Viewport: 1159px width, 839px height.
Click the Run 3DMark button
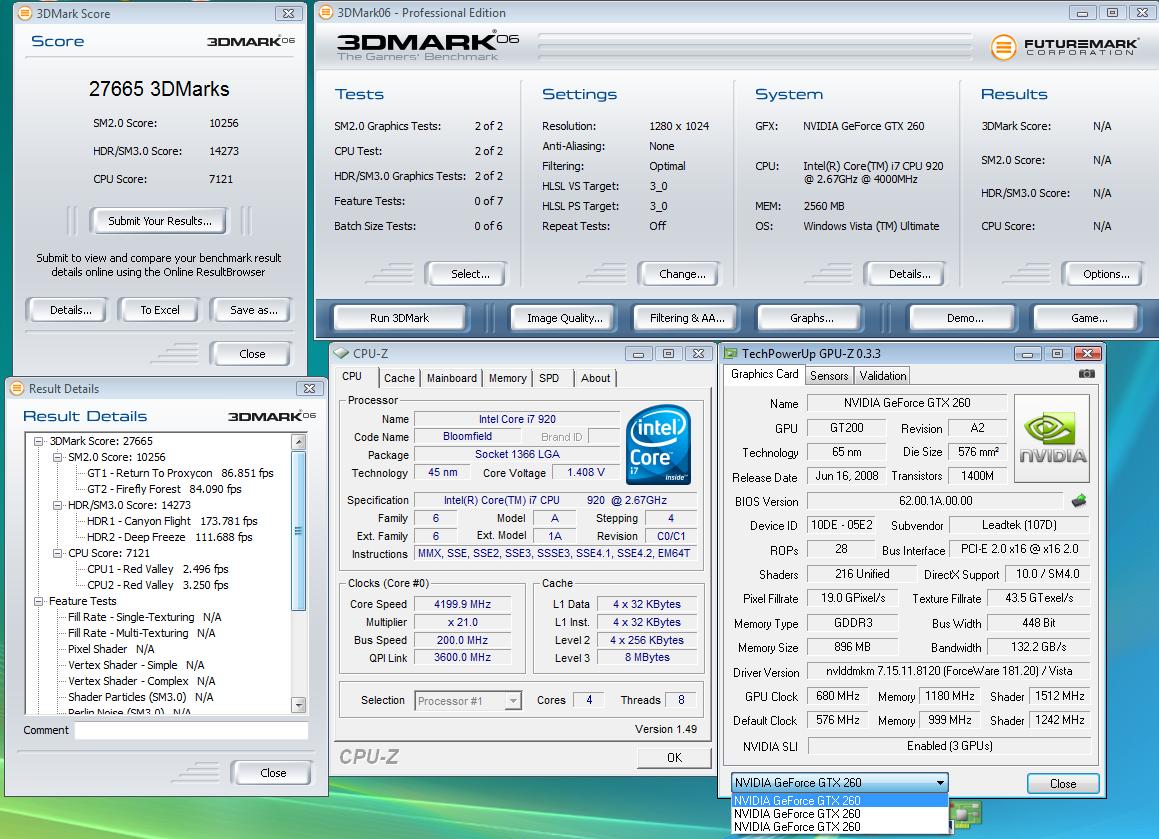tap(399, 318)
